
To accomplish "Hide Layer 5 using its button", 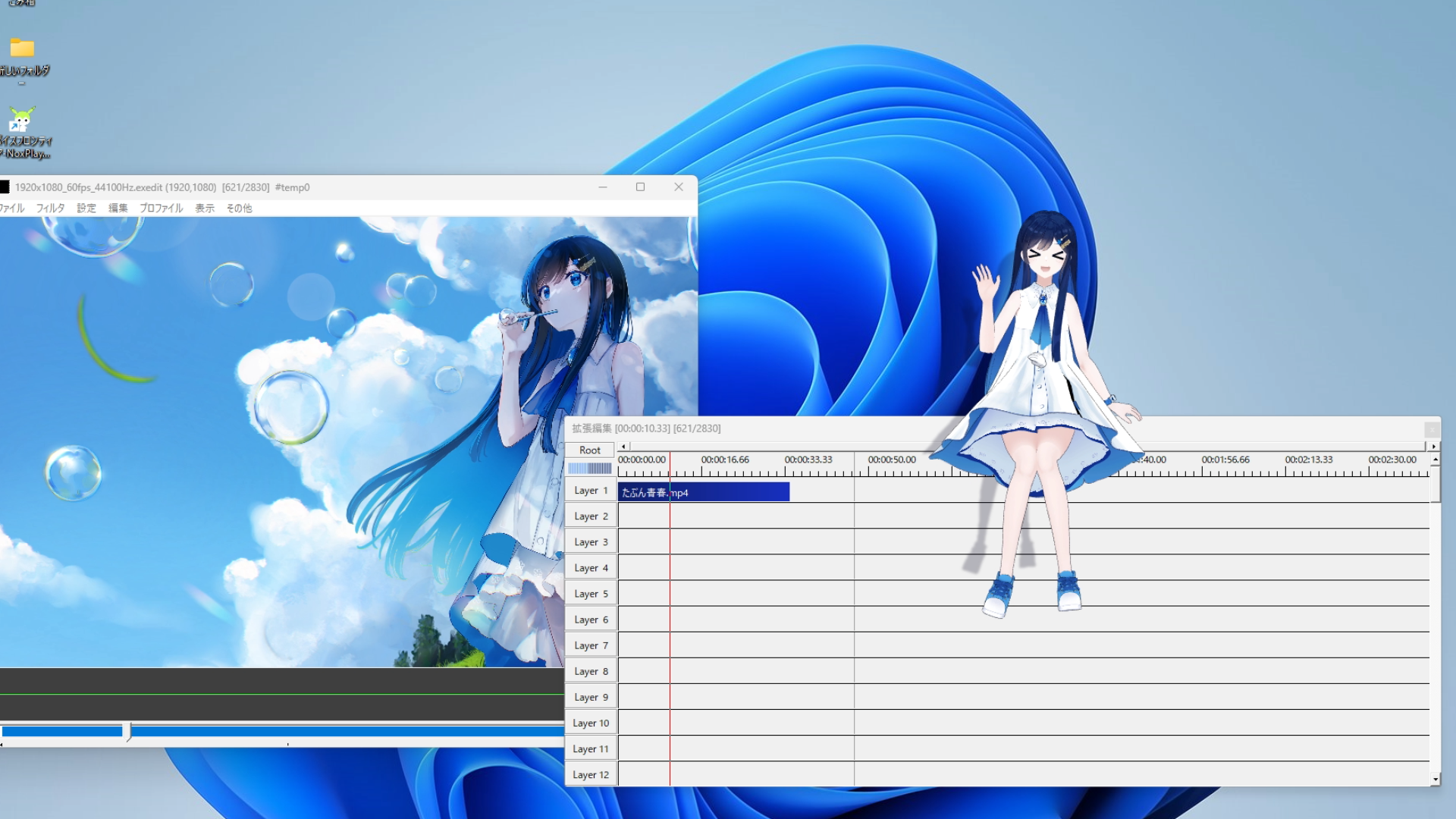I will point(590,594).
